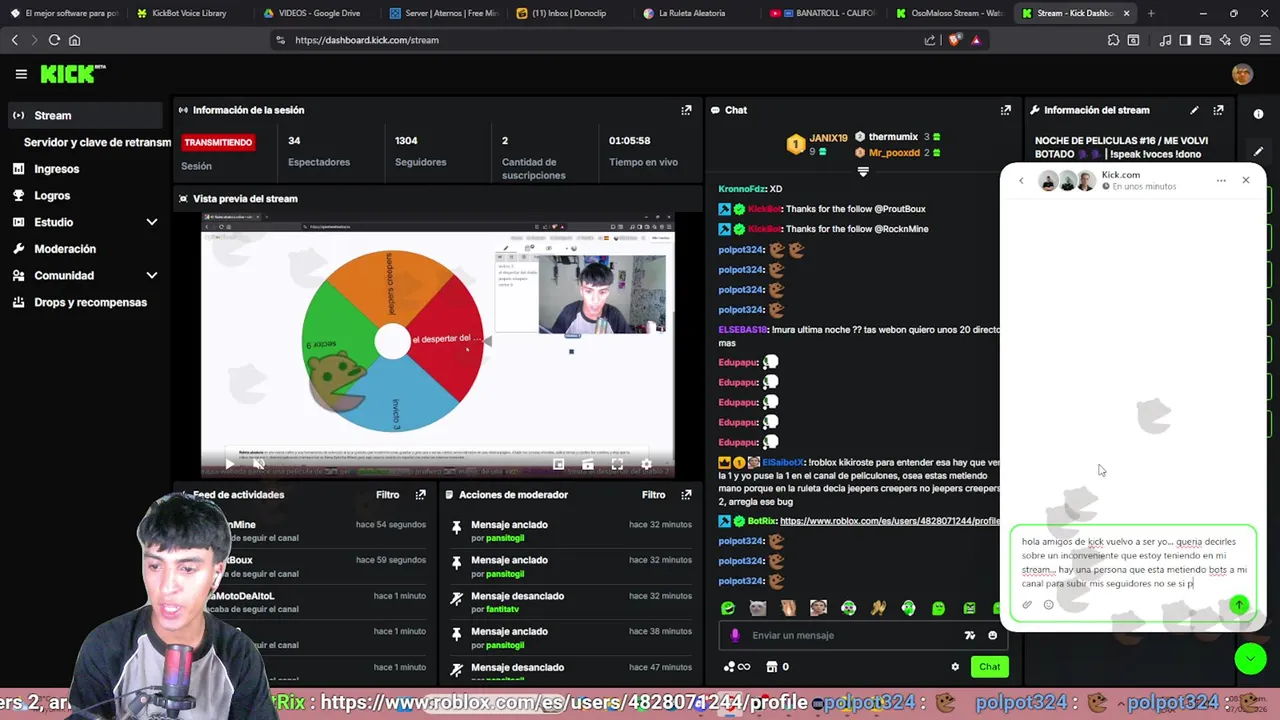The height and width of the screenshot is (720, 1280).
Task: Open chat settings gear icon
Action: (x=955, y=667)
